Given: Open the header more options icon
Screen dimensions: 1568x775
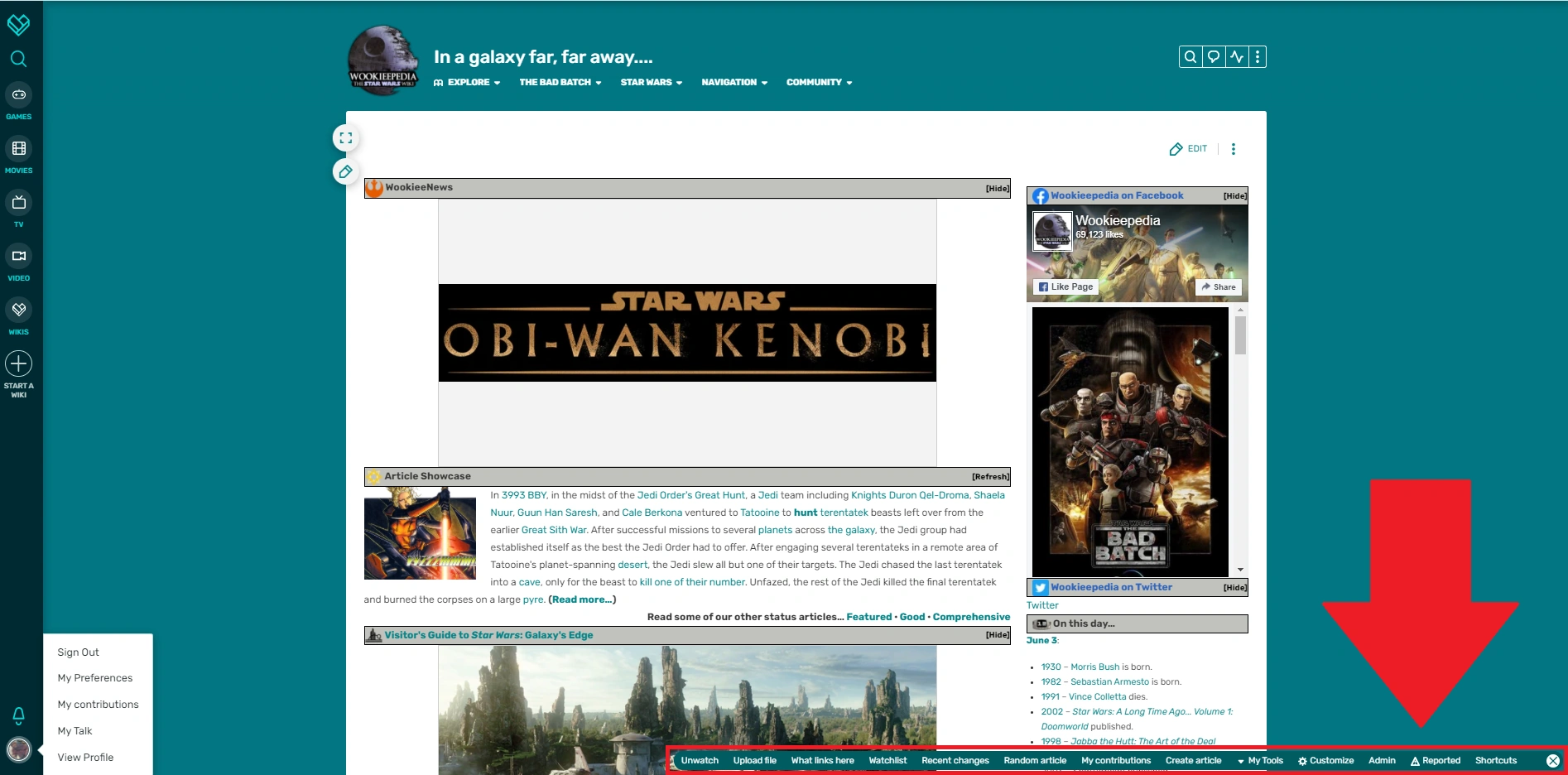Looking at the screenshot, I should [x=1258, y=57].
